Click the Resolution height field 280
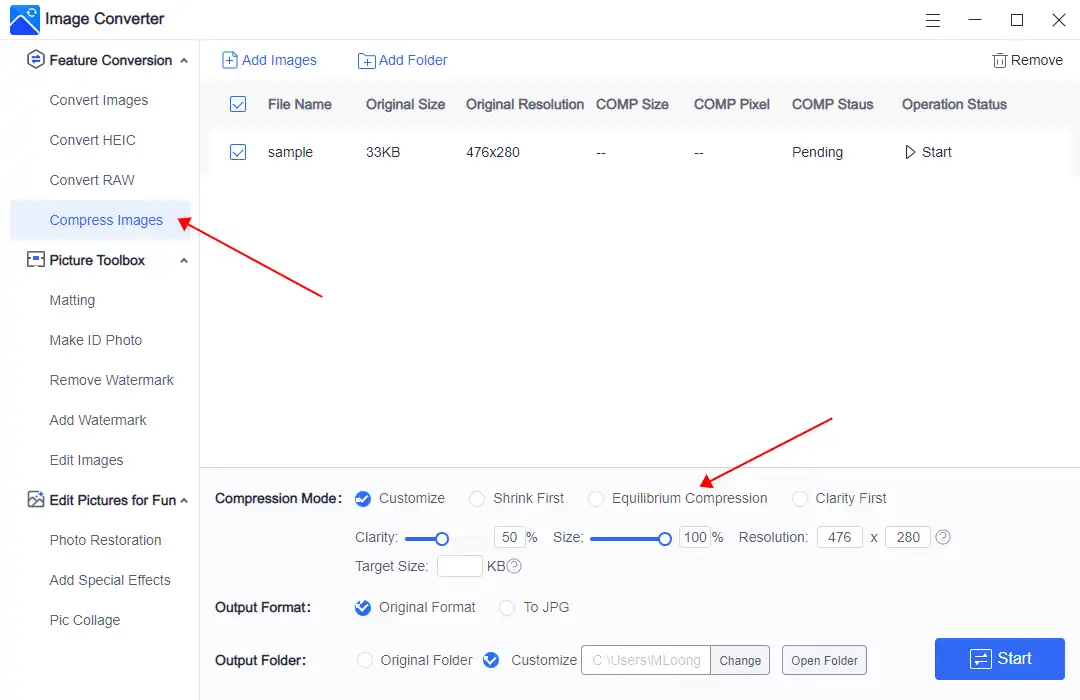 pos(908,537)
